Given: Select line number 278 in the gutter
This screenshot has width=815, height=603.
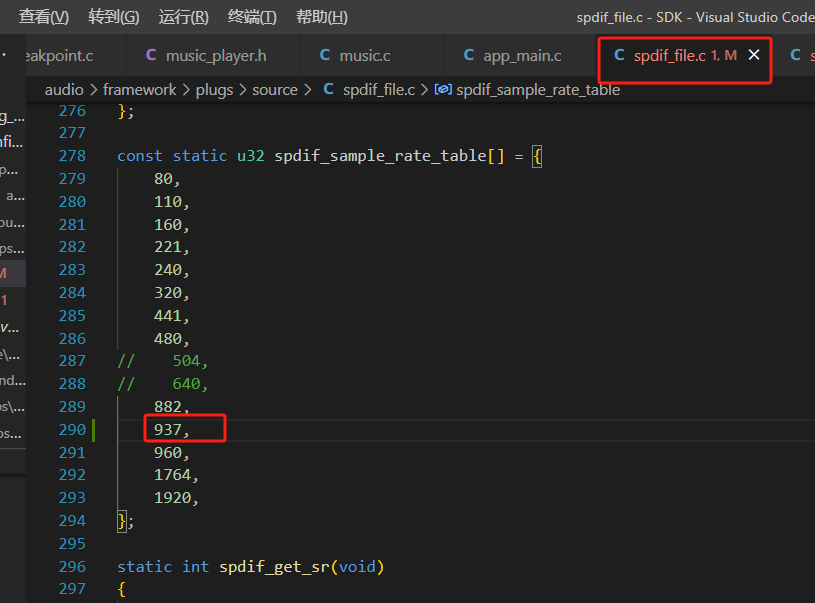Looking at the screenshot, I should [72, 156].
